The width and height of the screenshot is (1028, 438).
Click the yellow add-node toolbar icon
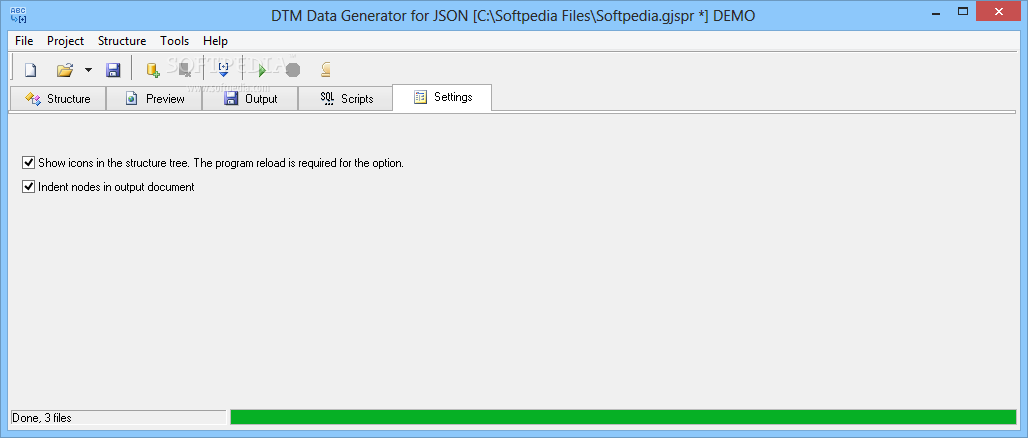coord(153,70)
